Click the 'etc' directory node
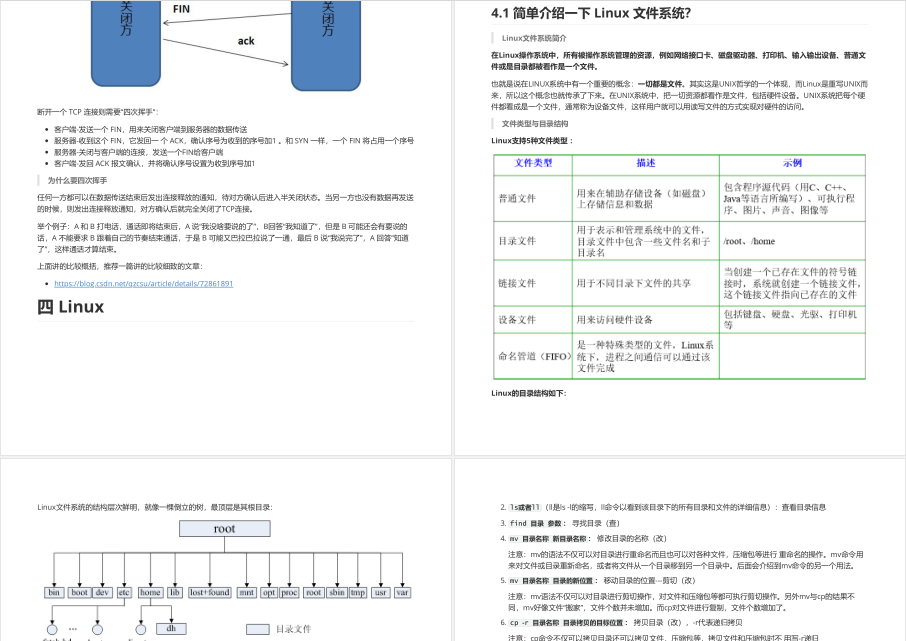Viewport: 906px width, 641px height. [x=124, y=592]
